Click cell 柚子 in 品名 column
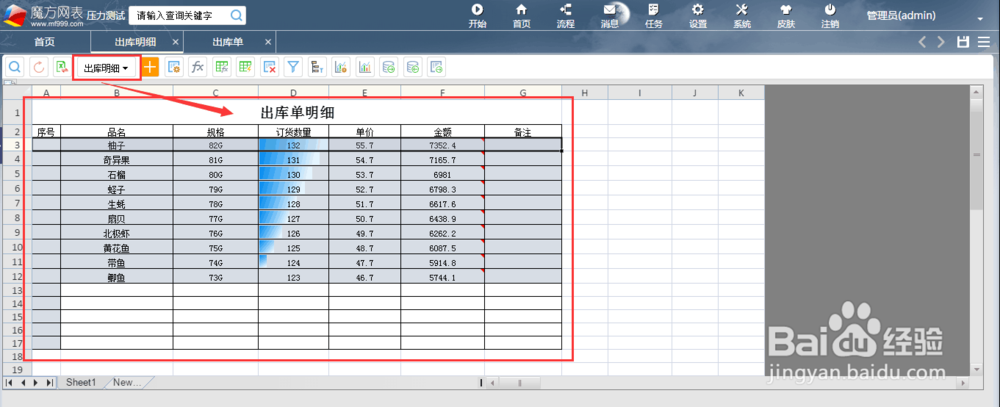The height and width of the screenshot is (407, 1000). click(x=117, y=145)
